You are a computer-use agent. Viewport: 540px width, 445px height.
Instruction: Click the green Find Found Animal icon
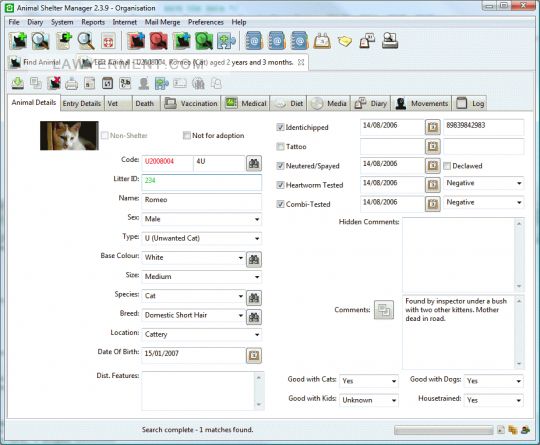(x=204, y=41)
